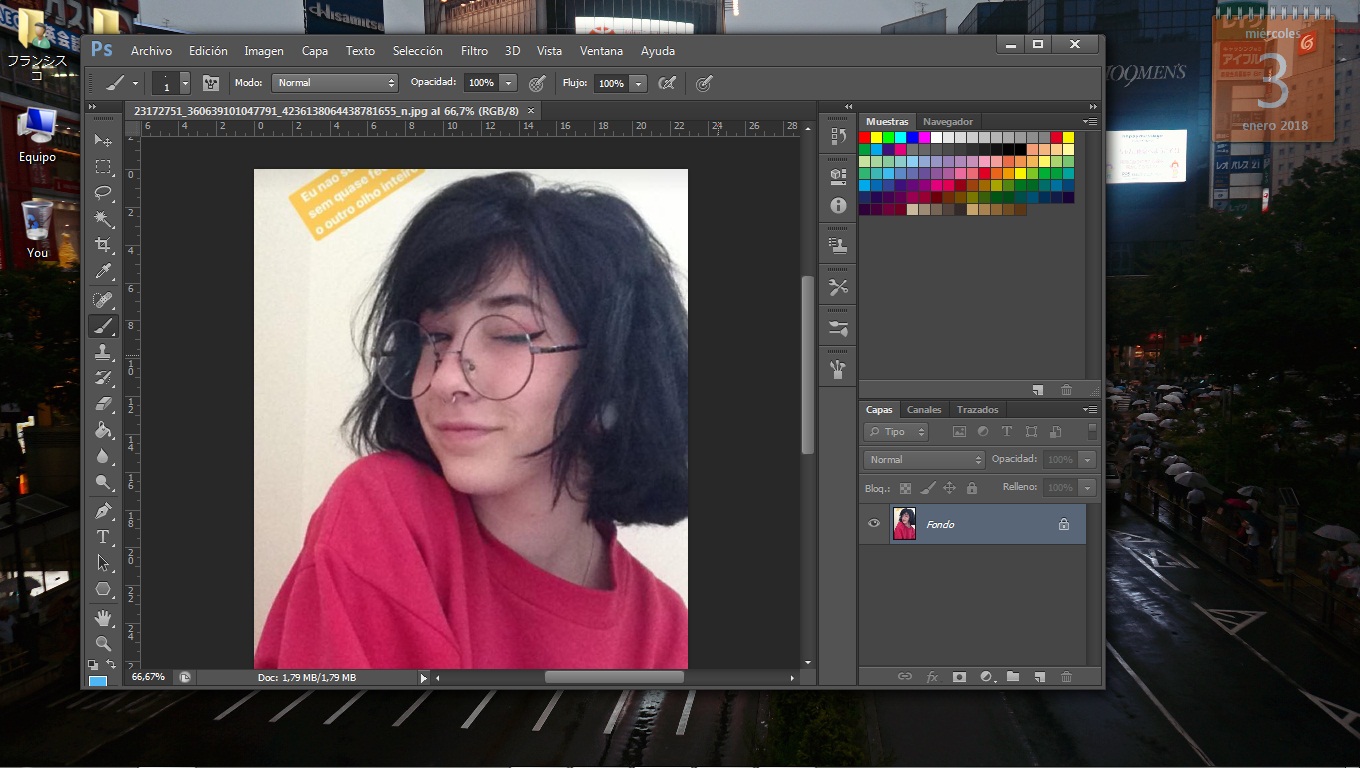Toggle lock position icon
Screen dimensions: 1360x768
[950, 488]
